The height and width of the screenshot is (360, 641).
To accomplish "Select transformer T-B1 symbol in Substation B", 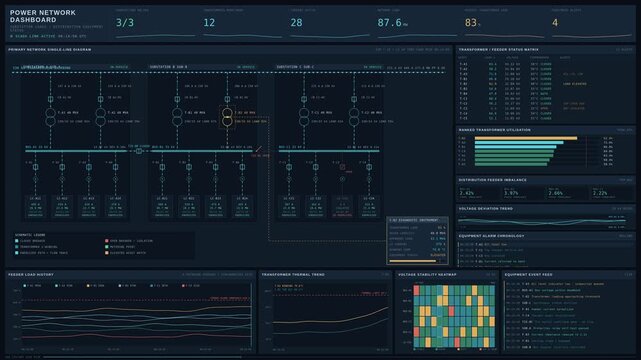I will pyautogui.click(x=177, y=117).
